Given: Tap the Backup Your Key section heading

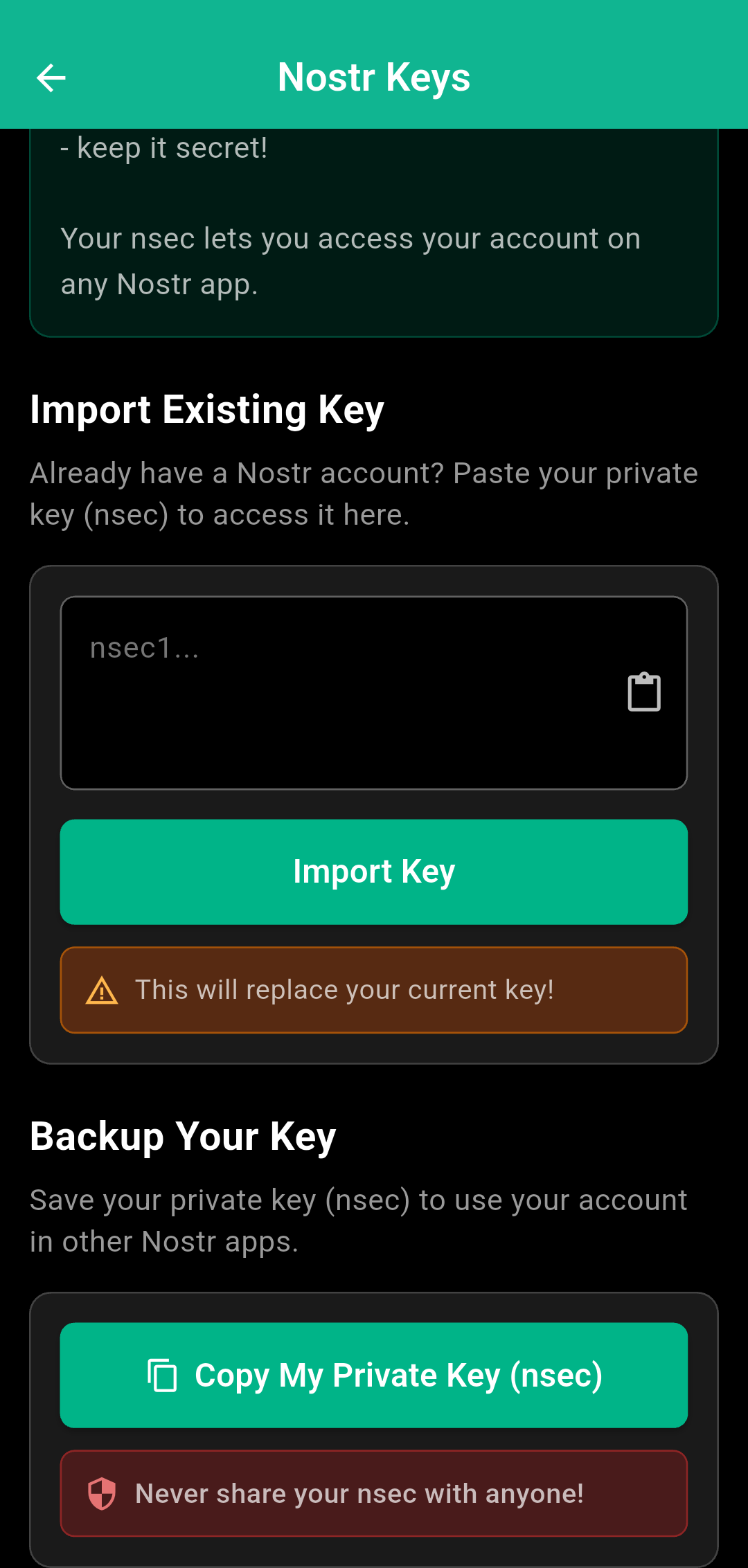Looking at the screenshot, I should pyautogui.click(x=182, y=1135).
